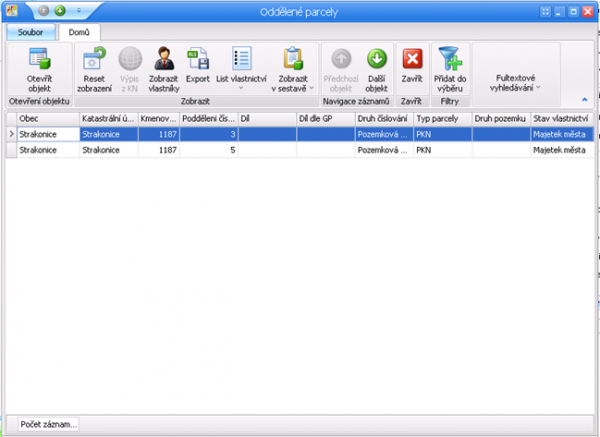The height and width of the screenshot is (437, 600).
Task: Click the Reset zobrazení icon
Action: point(95,59)
